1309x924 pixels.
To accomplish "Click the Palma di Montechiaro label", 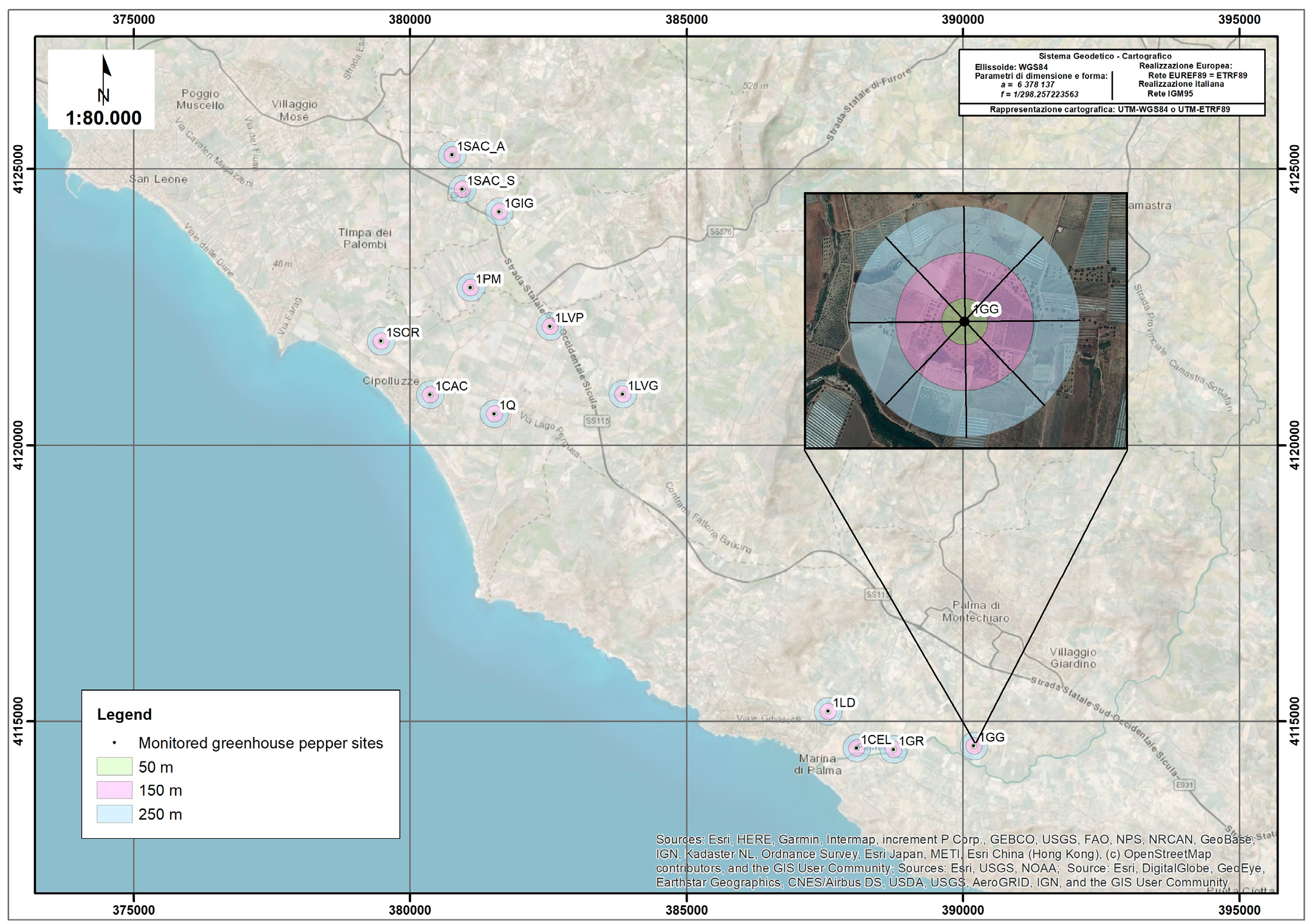I will click(x=976, y=611).
